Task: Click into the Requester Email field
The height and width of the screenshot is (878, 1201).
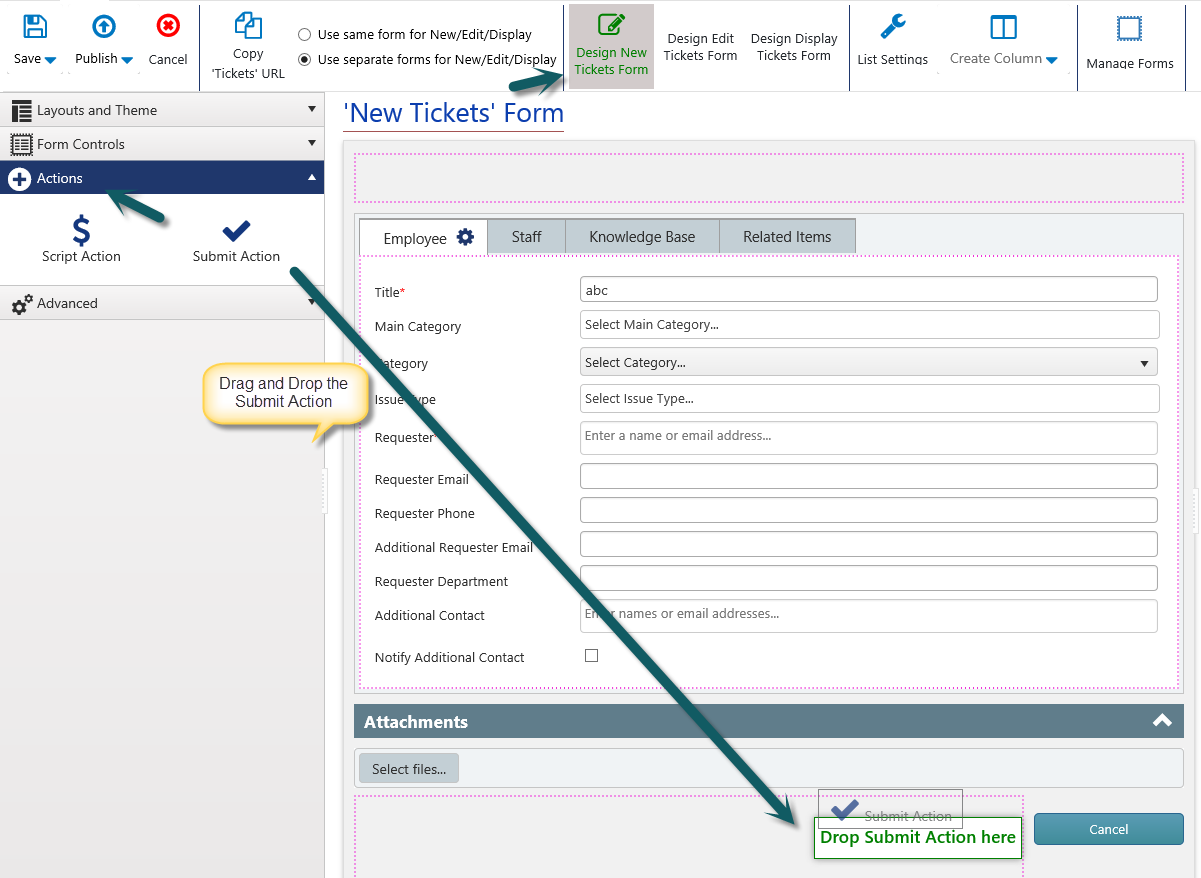Action: click(868, 476)
